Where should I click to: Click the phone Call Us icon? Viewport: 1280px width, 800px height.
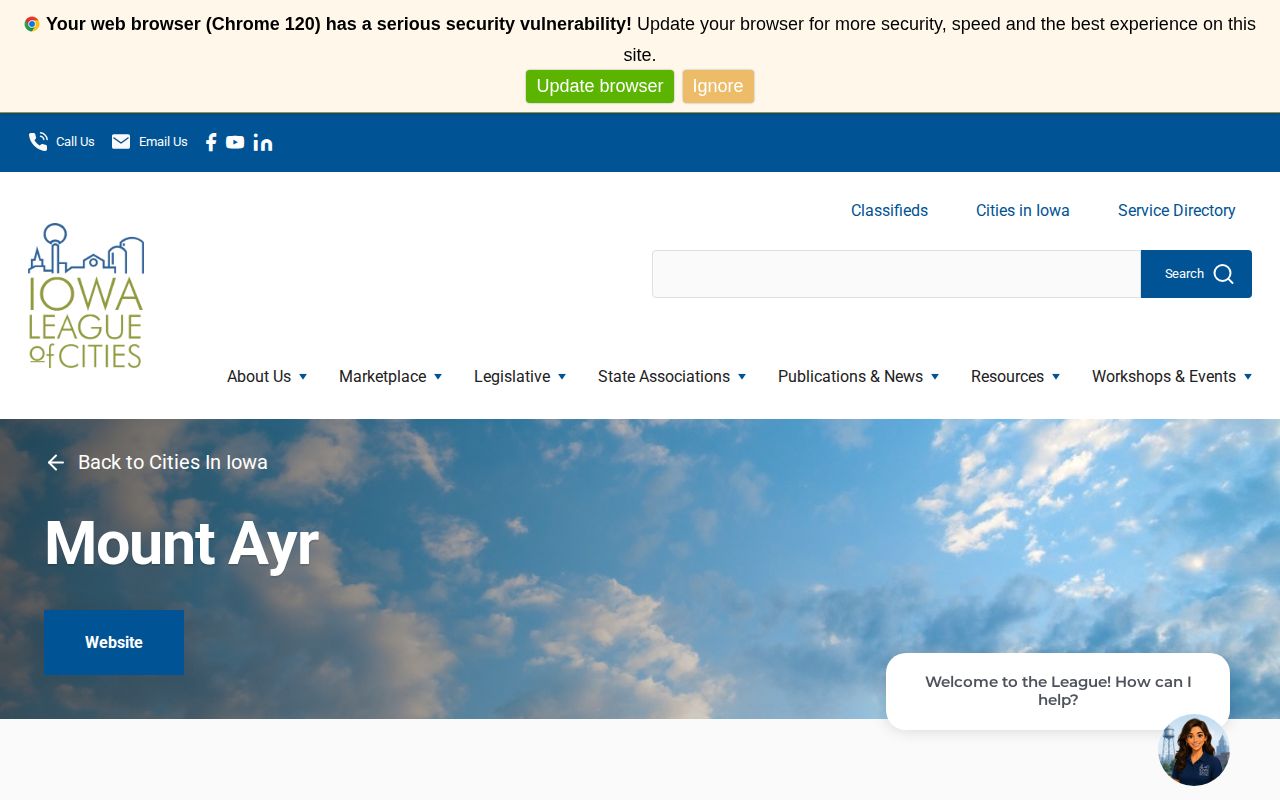pos(38,142)
